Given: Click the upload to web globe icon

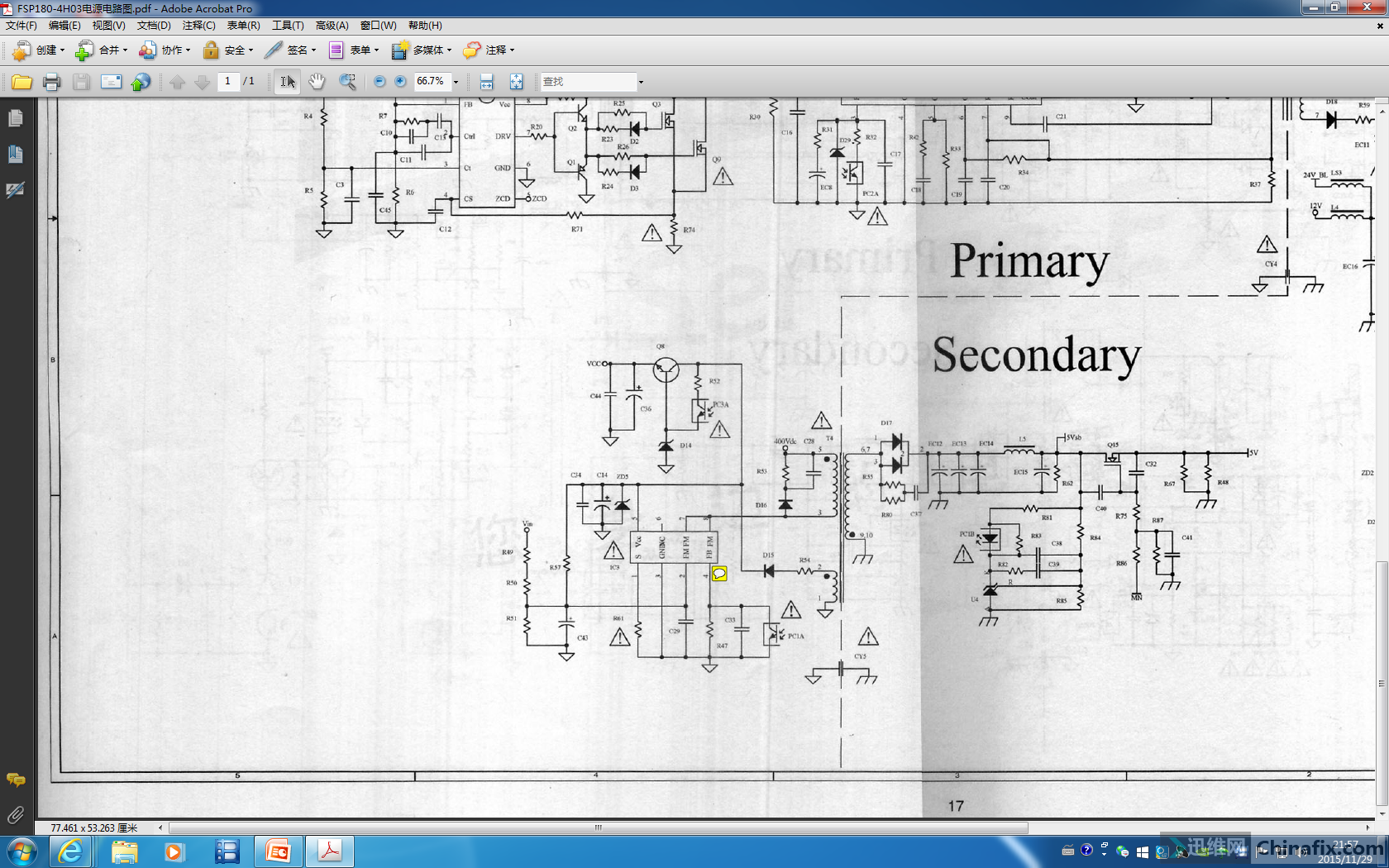Looking at the screenshot, I should click(141, 82).
